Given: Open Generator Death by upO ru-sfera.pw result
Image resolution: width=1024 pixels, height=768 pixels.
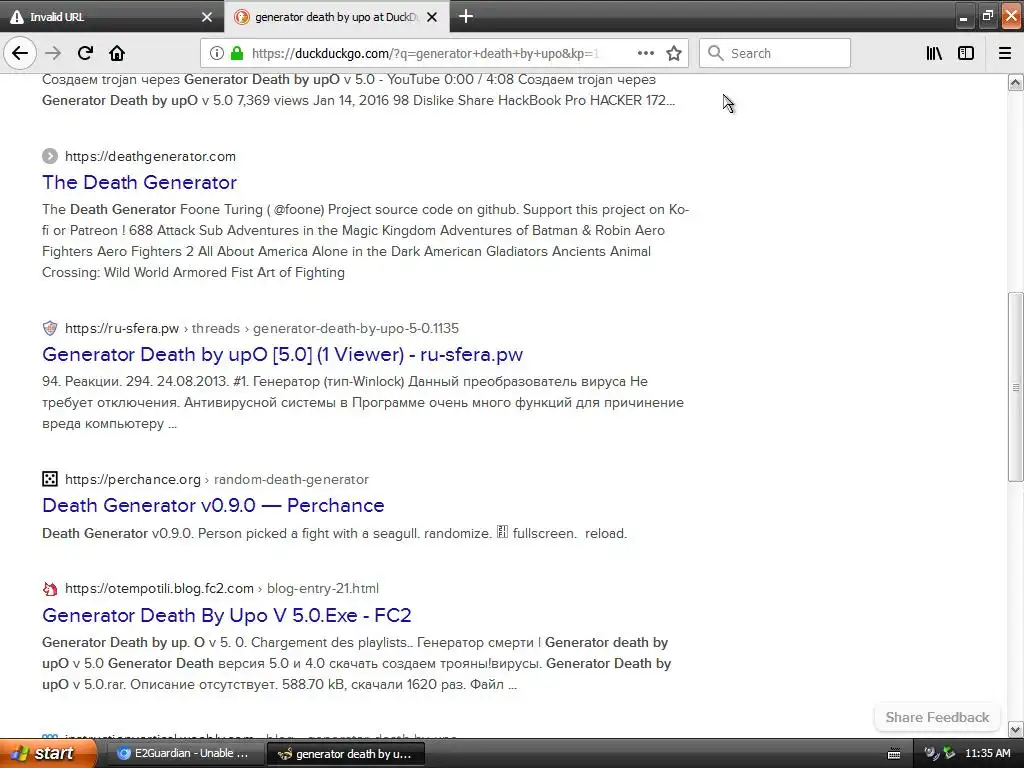Looking at the screenshot, I should (x=282, y=354).
